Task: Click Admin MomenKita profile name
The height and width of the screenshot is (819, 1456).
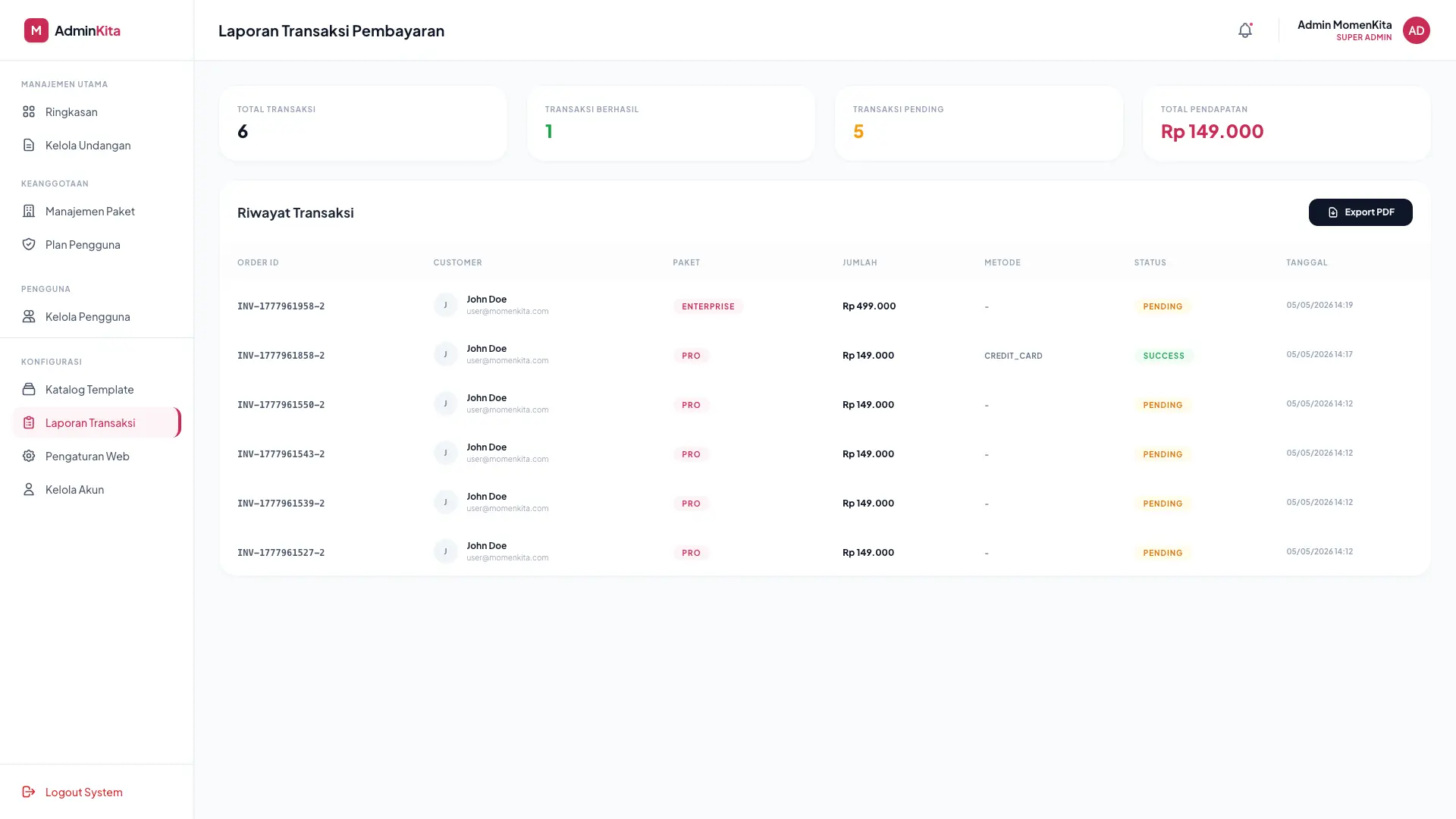Action: (1345, 24)
